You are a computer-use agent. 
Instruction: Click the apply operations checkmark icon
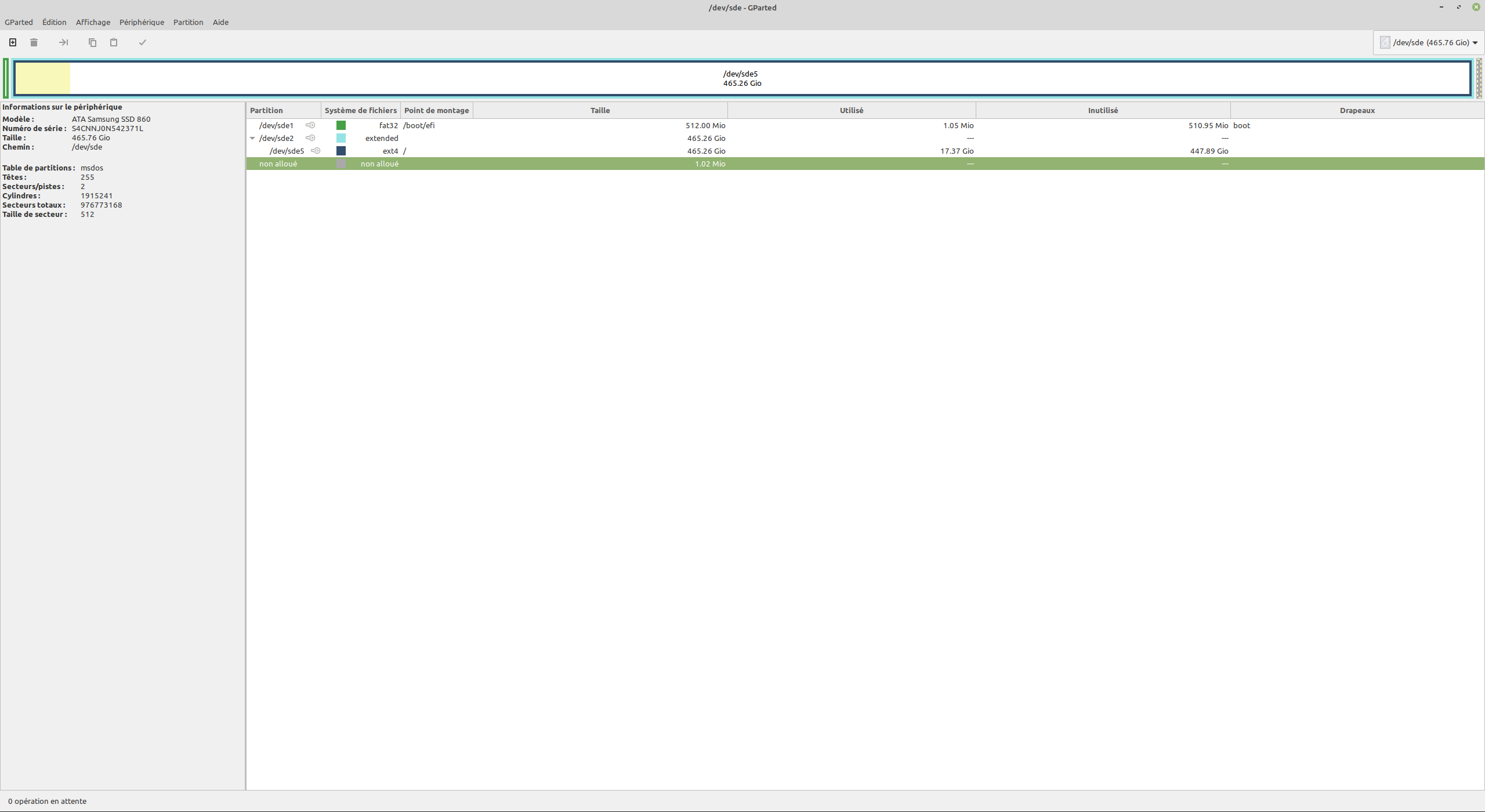pyautogui.click(x=142, y=42)
